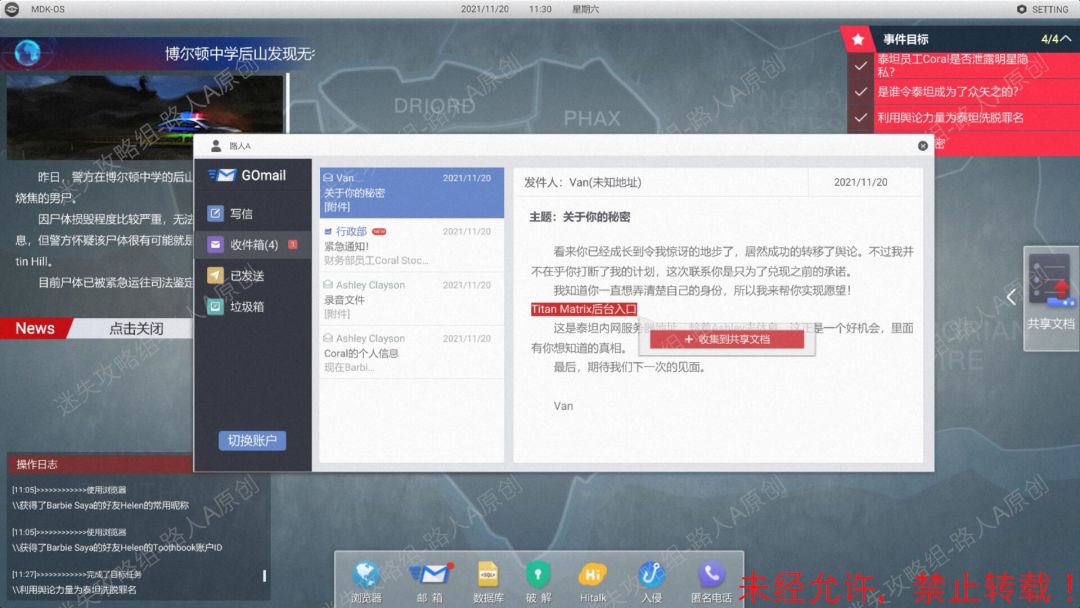Launch the 破解 crack tool icon

tap(538, 575)
